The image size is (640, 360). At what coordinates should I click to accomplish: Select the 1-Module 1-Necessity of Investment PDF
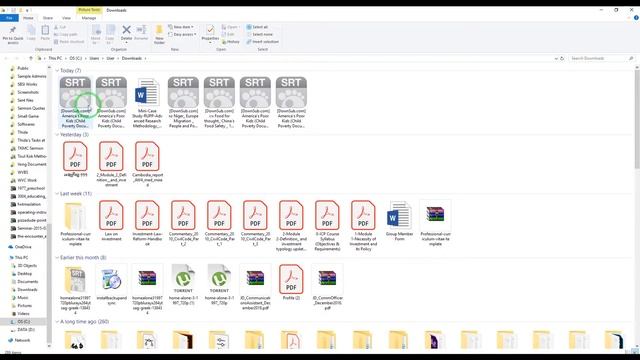363,225
